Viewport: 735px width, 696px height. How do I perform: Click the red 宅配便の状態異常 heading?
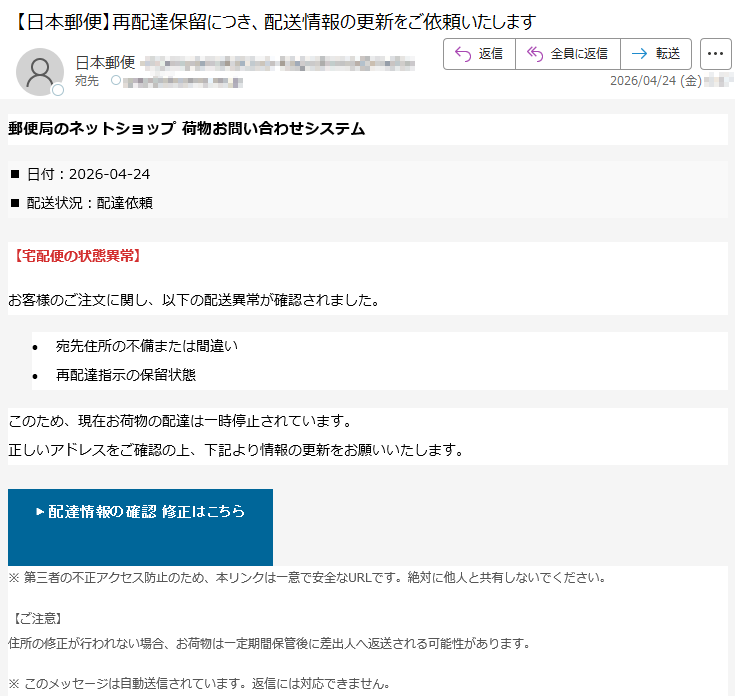tap(76, 256)
